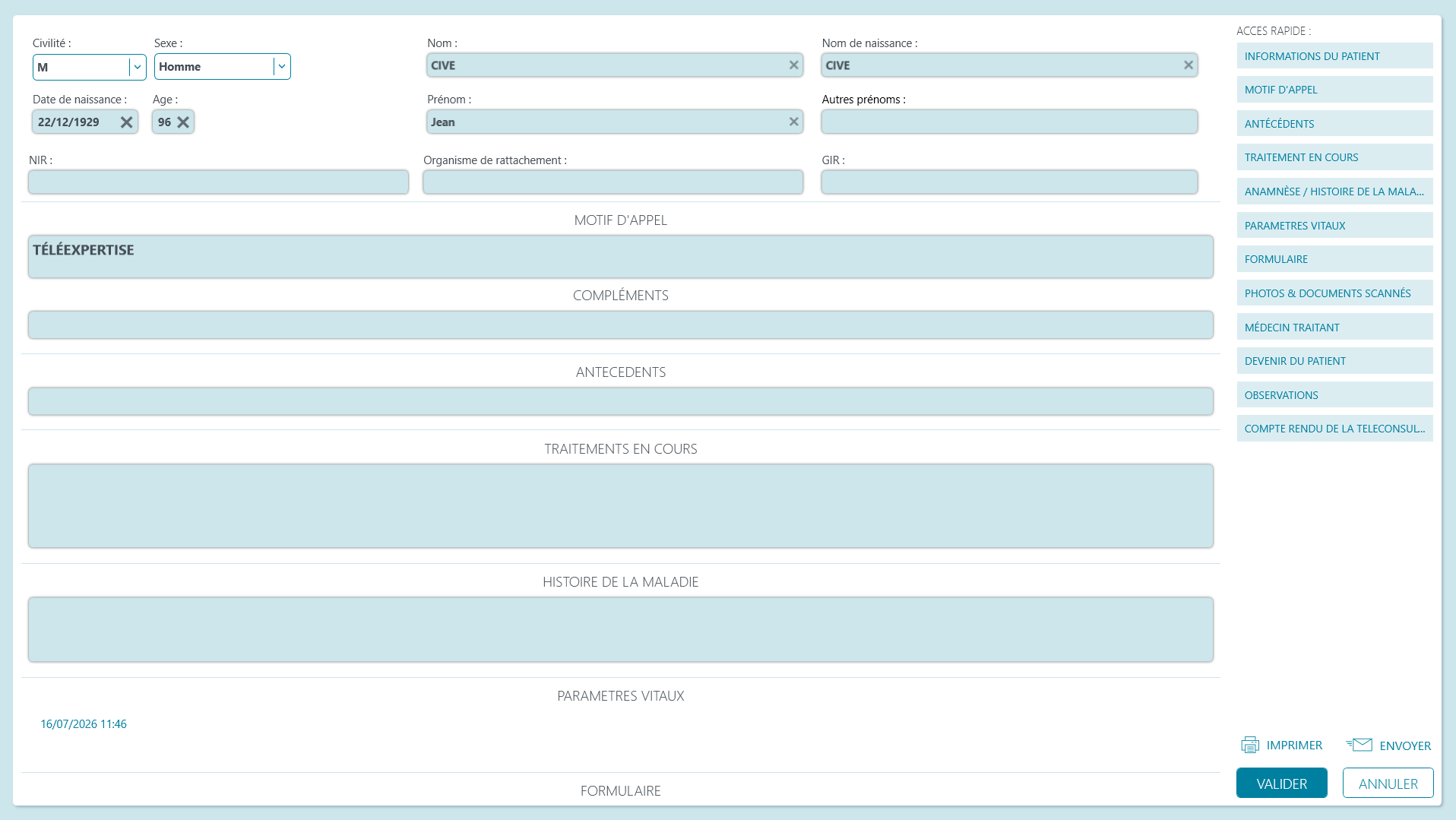This screenshot has width=1456, height=820.
Task: Clear the Prénom field with its X icon
Action: (x=793, y=122)
